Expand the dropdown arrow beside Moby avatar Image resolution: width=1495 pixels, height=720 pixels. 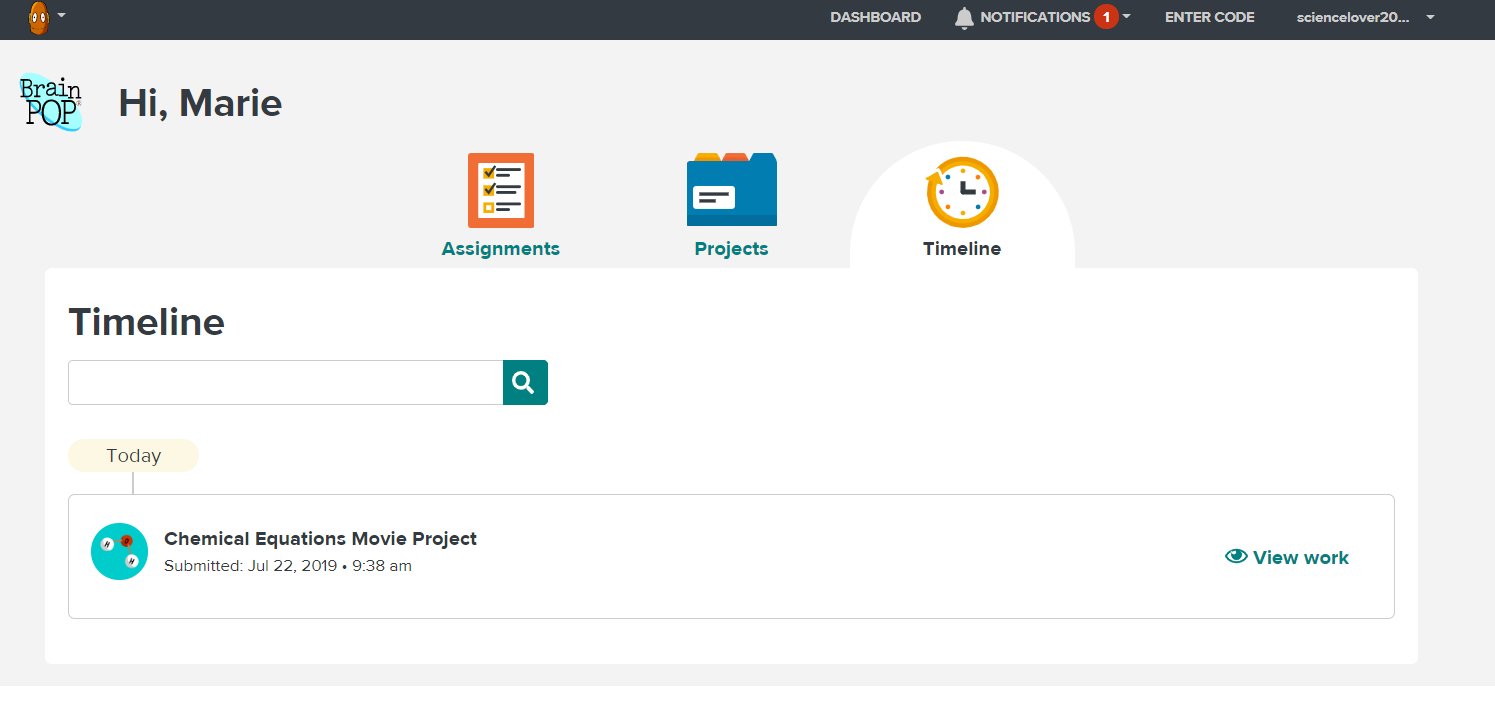[62, 16]
